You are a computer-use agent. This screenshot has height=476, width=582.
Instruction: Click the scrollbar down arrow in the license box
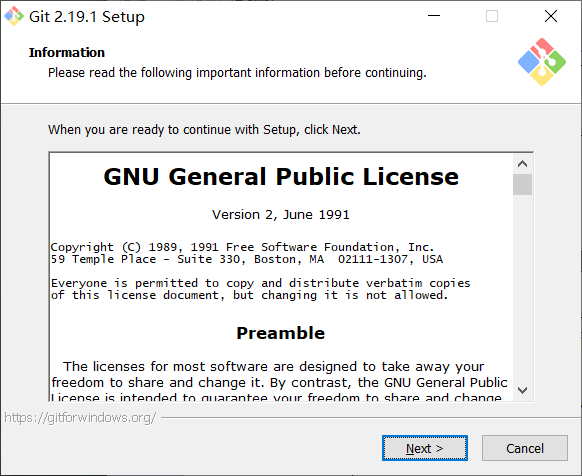pyautogui.click(x=522, y=390)
